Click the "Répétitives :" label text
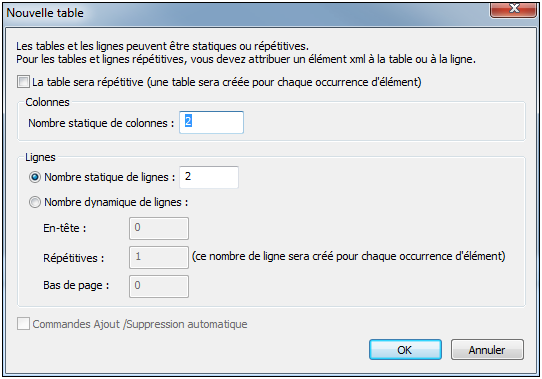The width and height of the screenshot is (542, 379). coord(74,258)
